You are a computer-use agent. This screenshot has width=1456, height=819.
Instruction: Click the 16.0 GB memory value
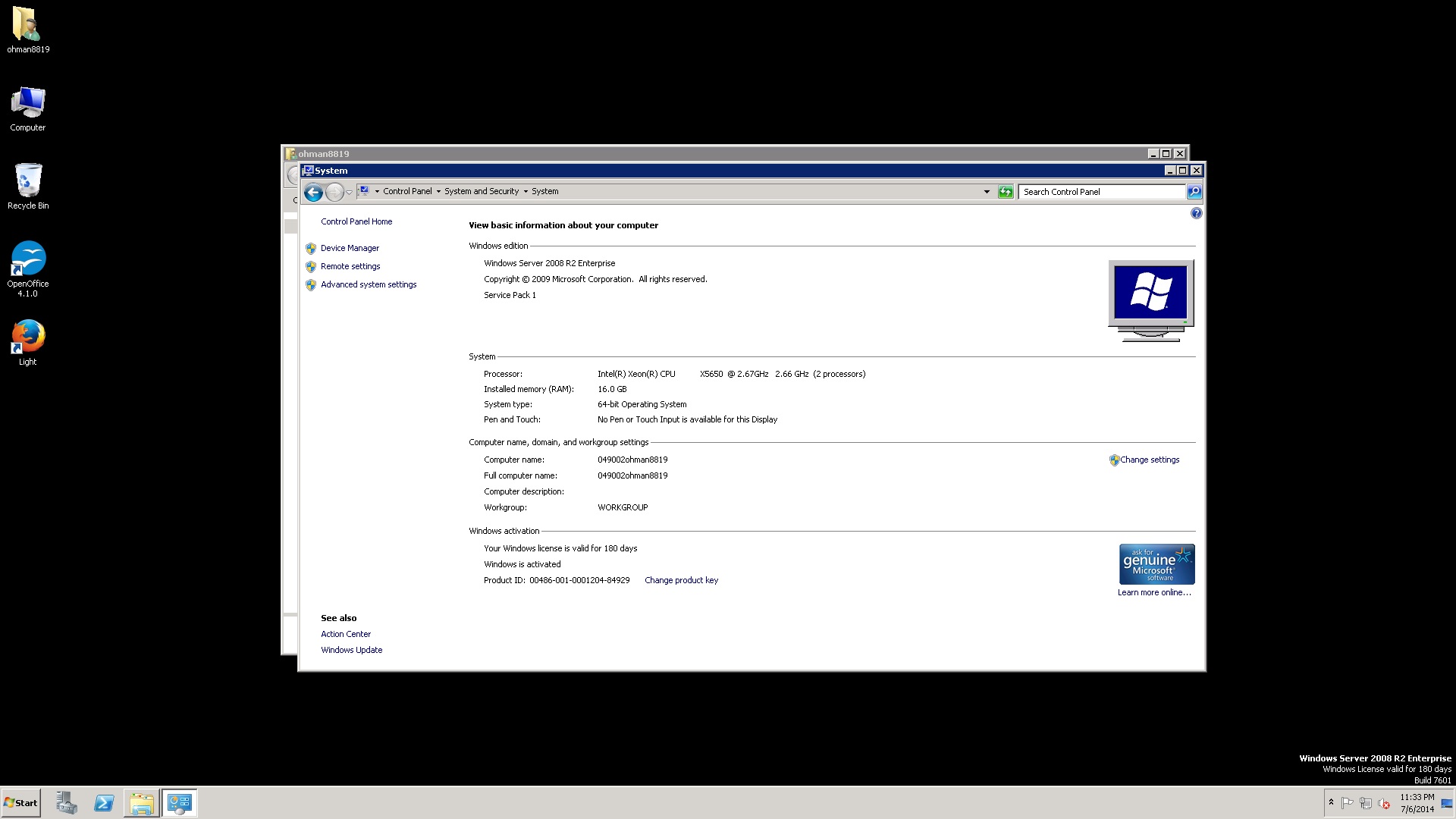click(x=612, y=389)
